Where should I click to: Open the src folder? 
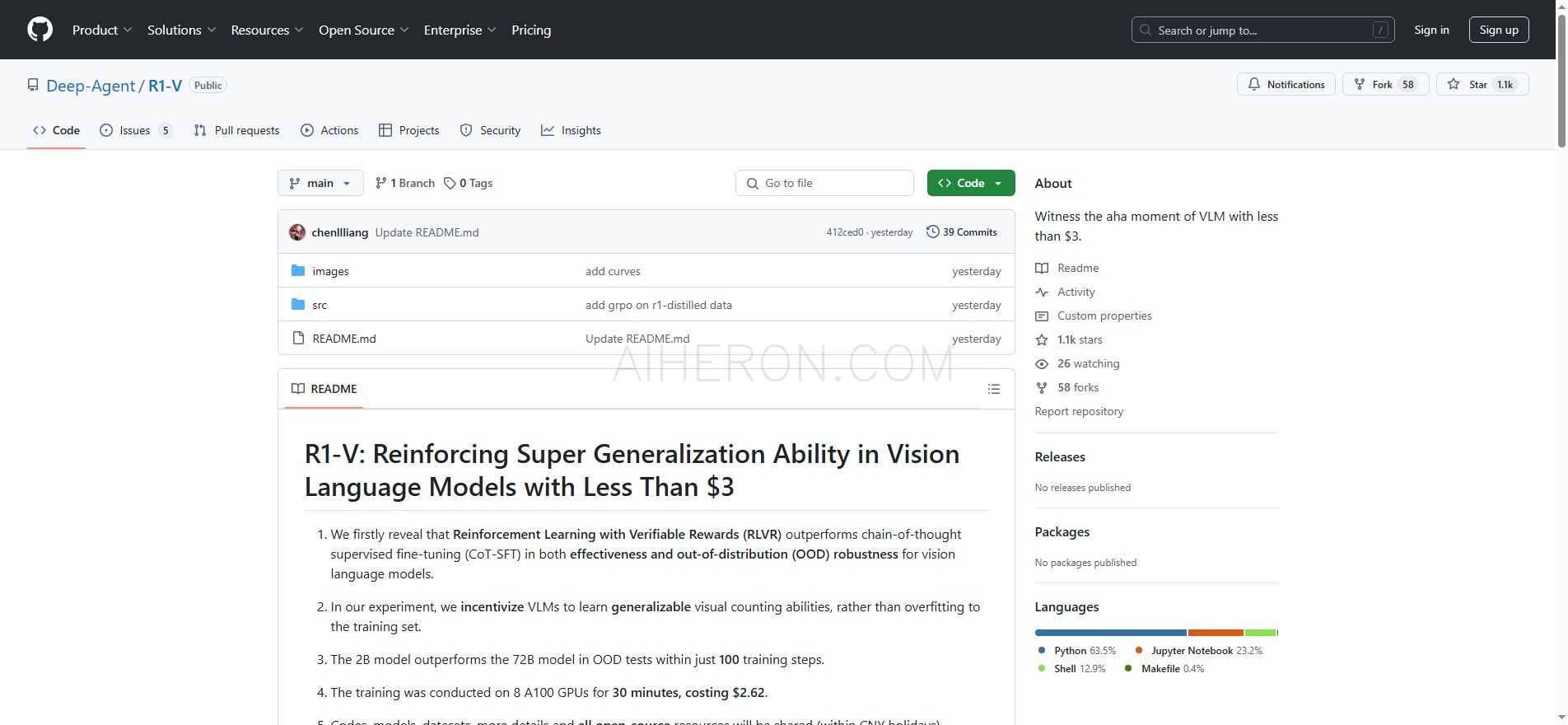click(320, 305)
